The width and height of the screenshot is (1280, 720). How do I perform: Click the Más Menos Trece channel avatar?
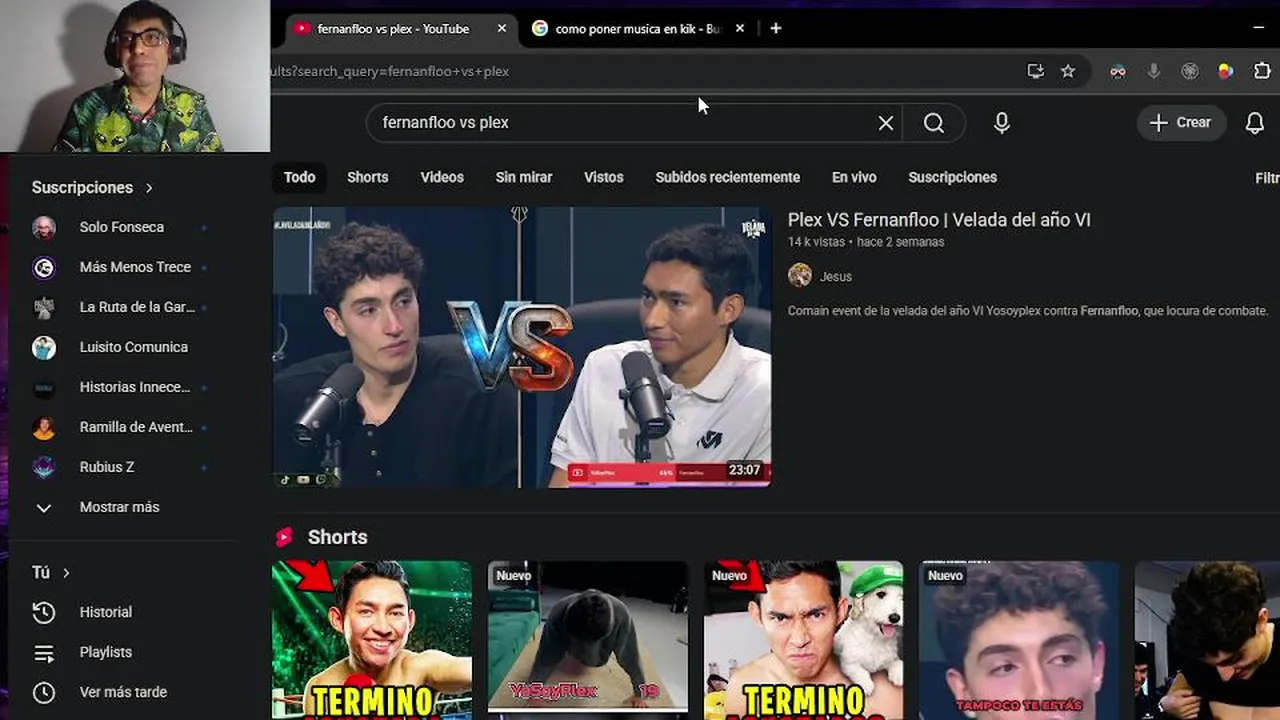[44, 267]
